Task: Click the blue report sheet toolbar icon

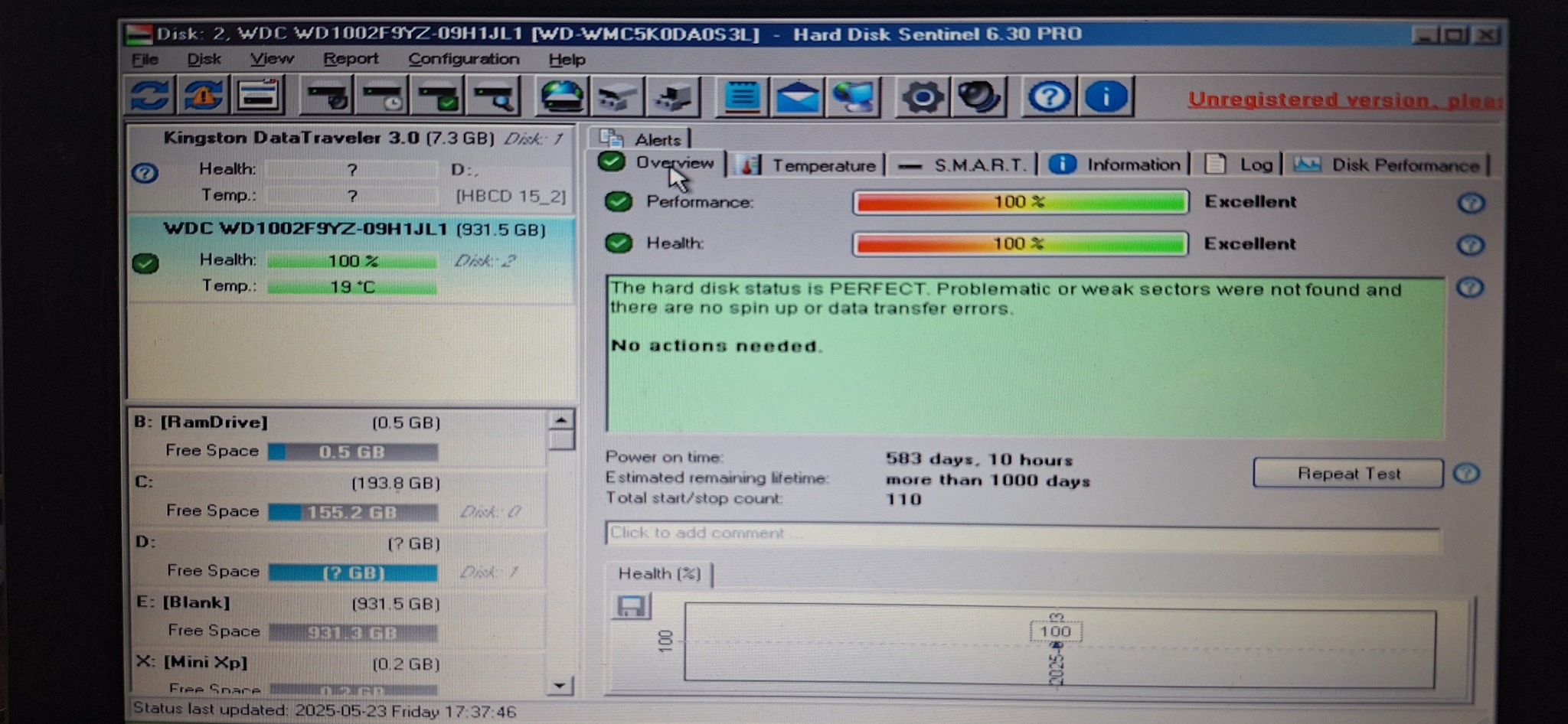Action: tap(741, 97)
